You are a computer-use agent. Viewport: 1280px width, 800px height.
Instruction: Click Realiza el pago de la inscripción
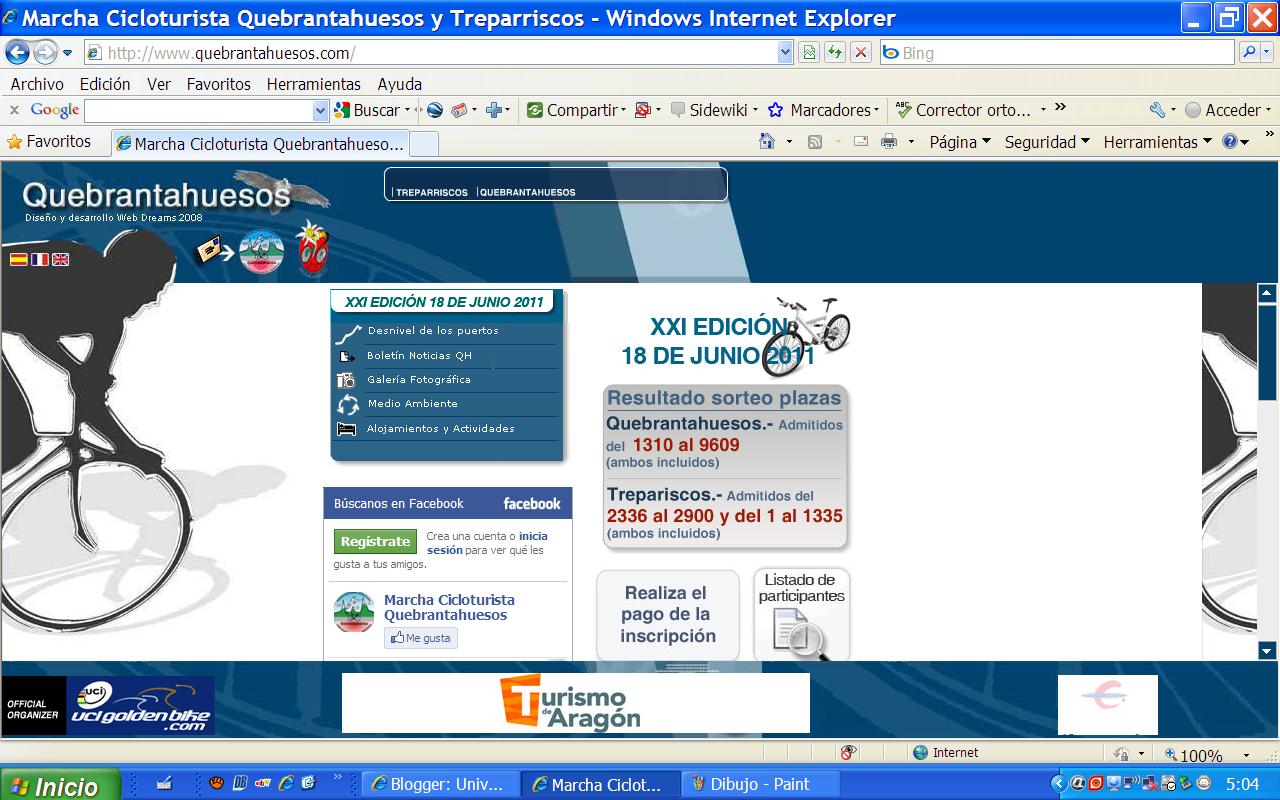click(x=668, y=615)
